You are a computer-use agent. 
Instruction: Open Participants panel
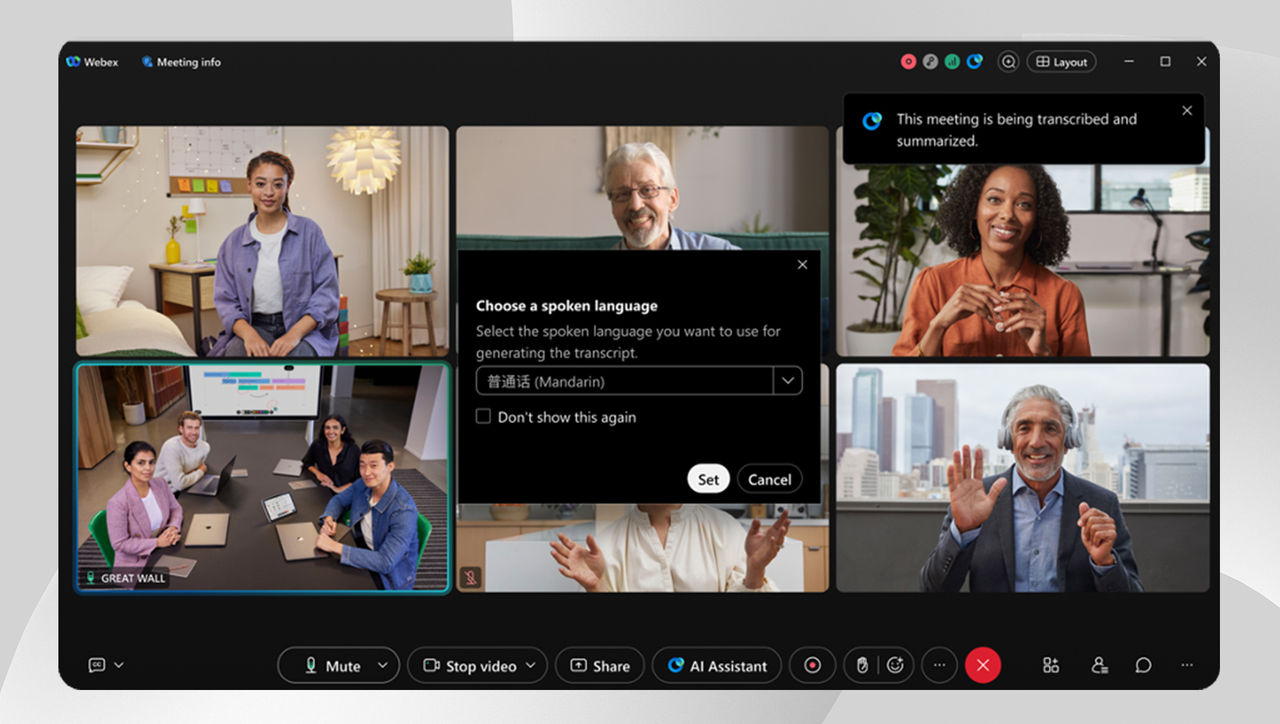(1100, 665)
